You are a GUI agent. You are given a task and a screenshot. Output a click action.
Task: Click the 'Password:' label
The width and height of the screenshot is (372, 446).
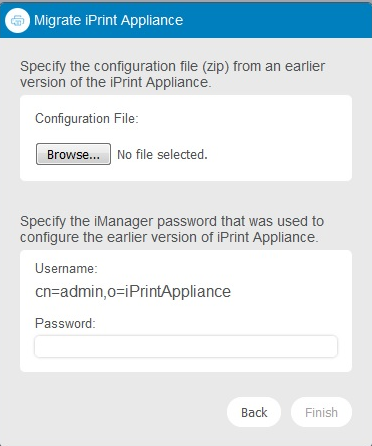pos(65,323)
